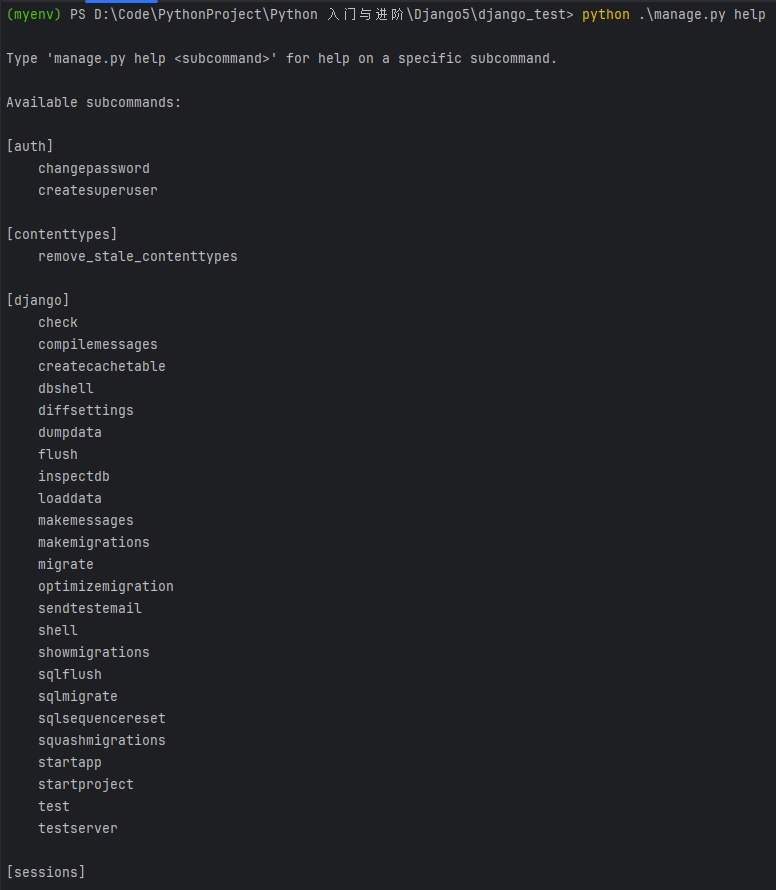The height and width of the screenshot is (890, 776).
Task: Click the 'migrate' subcommand line
Action: click(66, 565)
